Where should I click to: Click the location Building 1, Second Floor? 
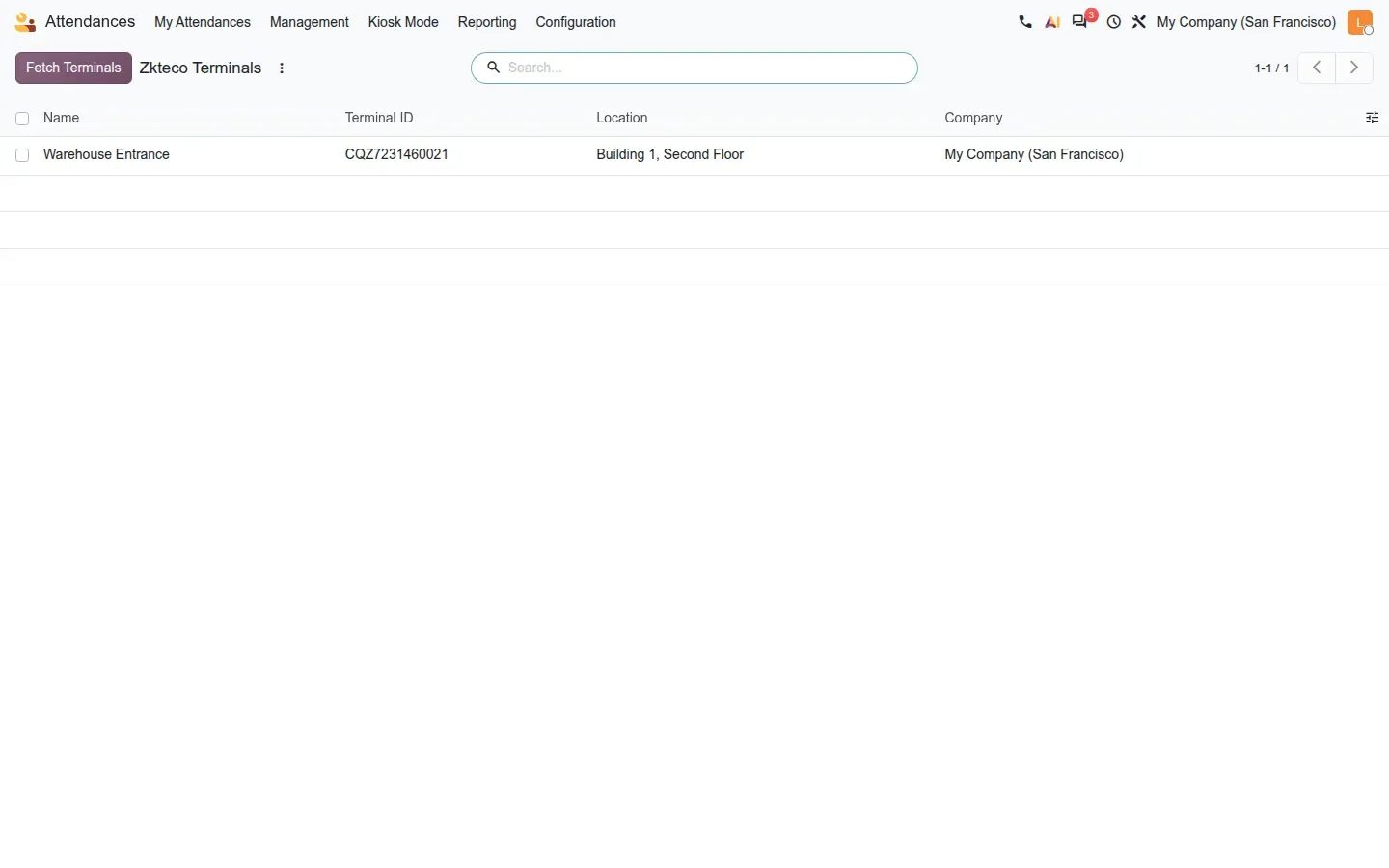pos(670,154)
